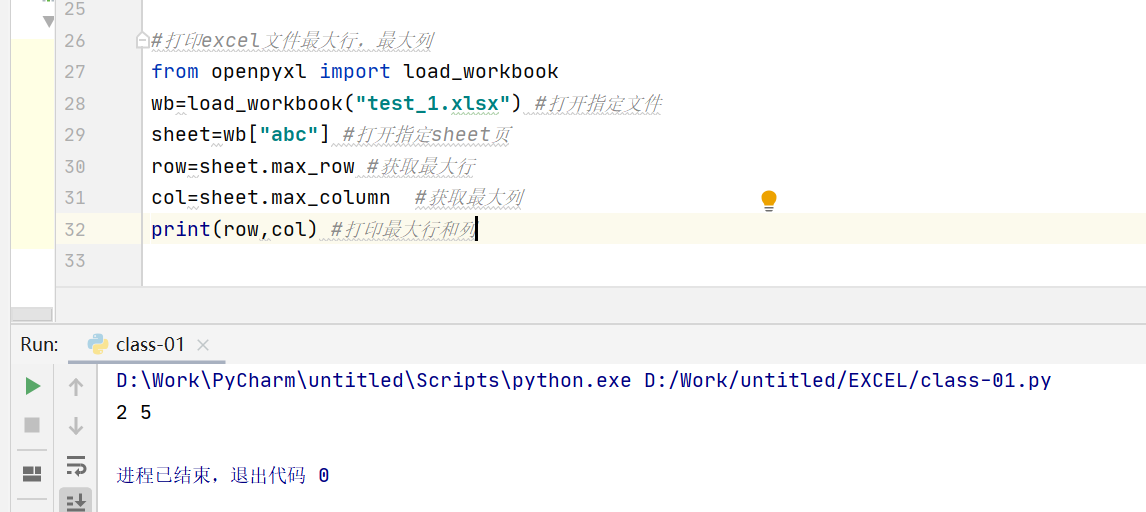Click the Python icon on class-01 tab
This screenshot has height=512, width=1146.
98,344
